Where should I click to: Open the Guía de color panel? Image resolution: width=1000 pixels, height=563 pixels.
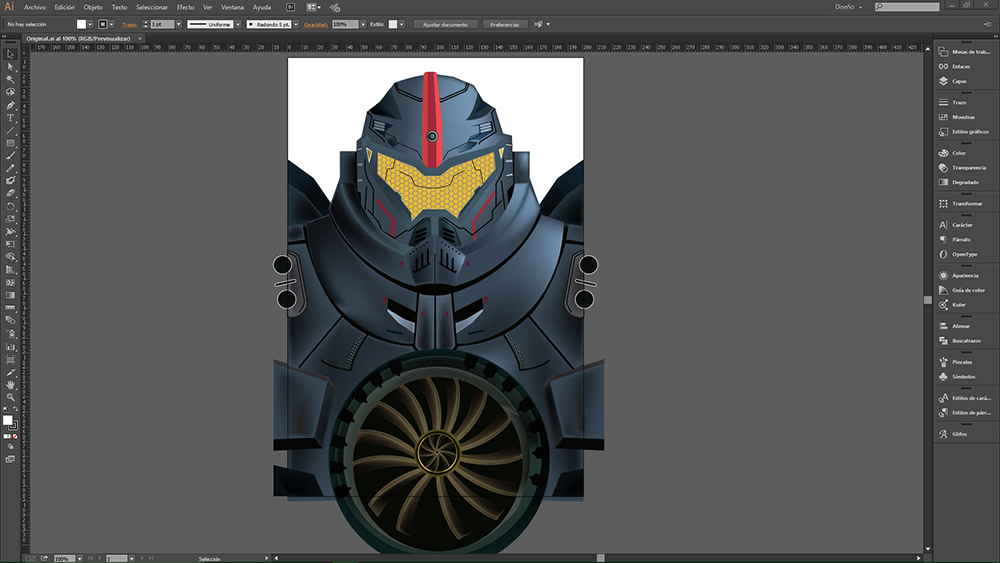pos(963,290)
